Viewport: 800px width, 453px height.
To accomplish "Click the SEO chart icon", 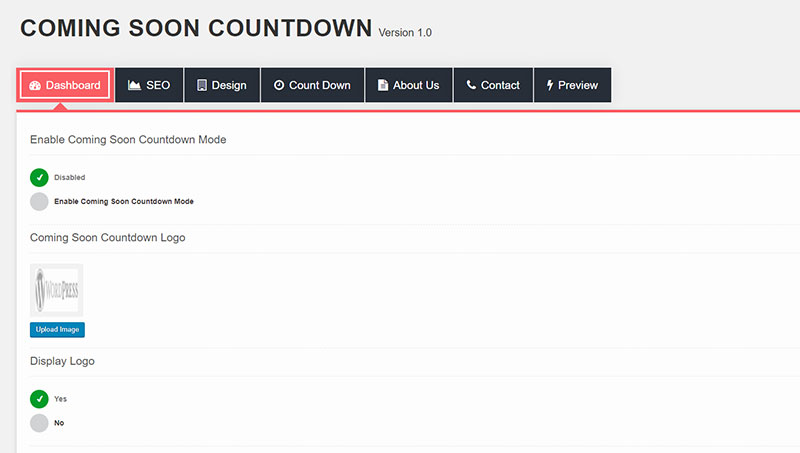I will coord(134,85).
